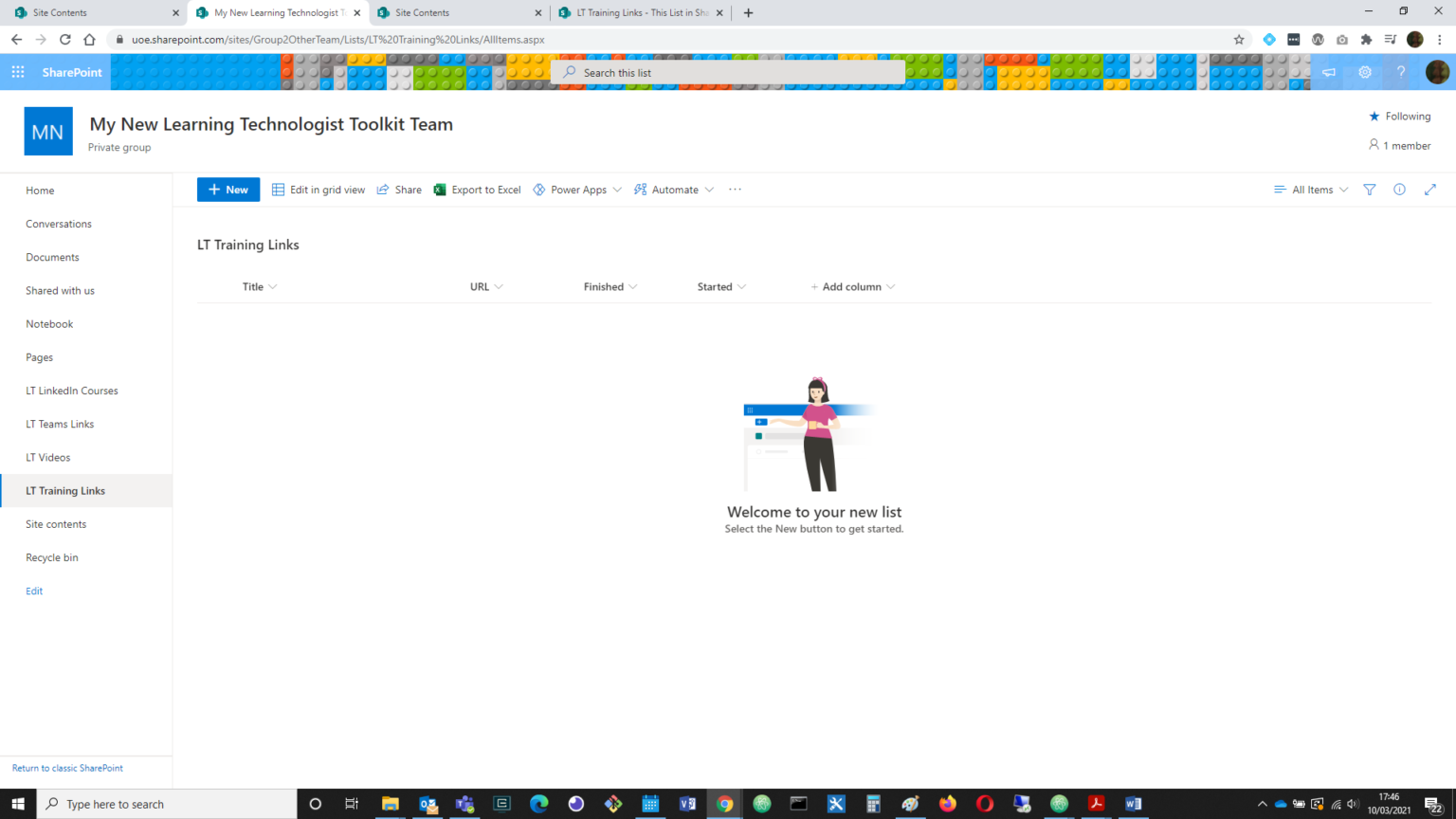Click the MN site logo tile
The width and height of the screenshot is (1456, 819).
(x=47, y=132)
